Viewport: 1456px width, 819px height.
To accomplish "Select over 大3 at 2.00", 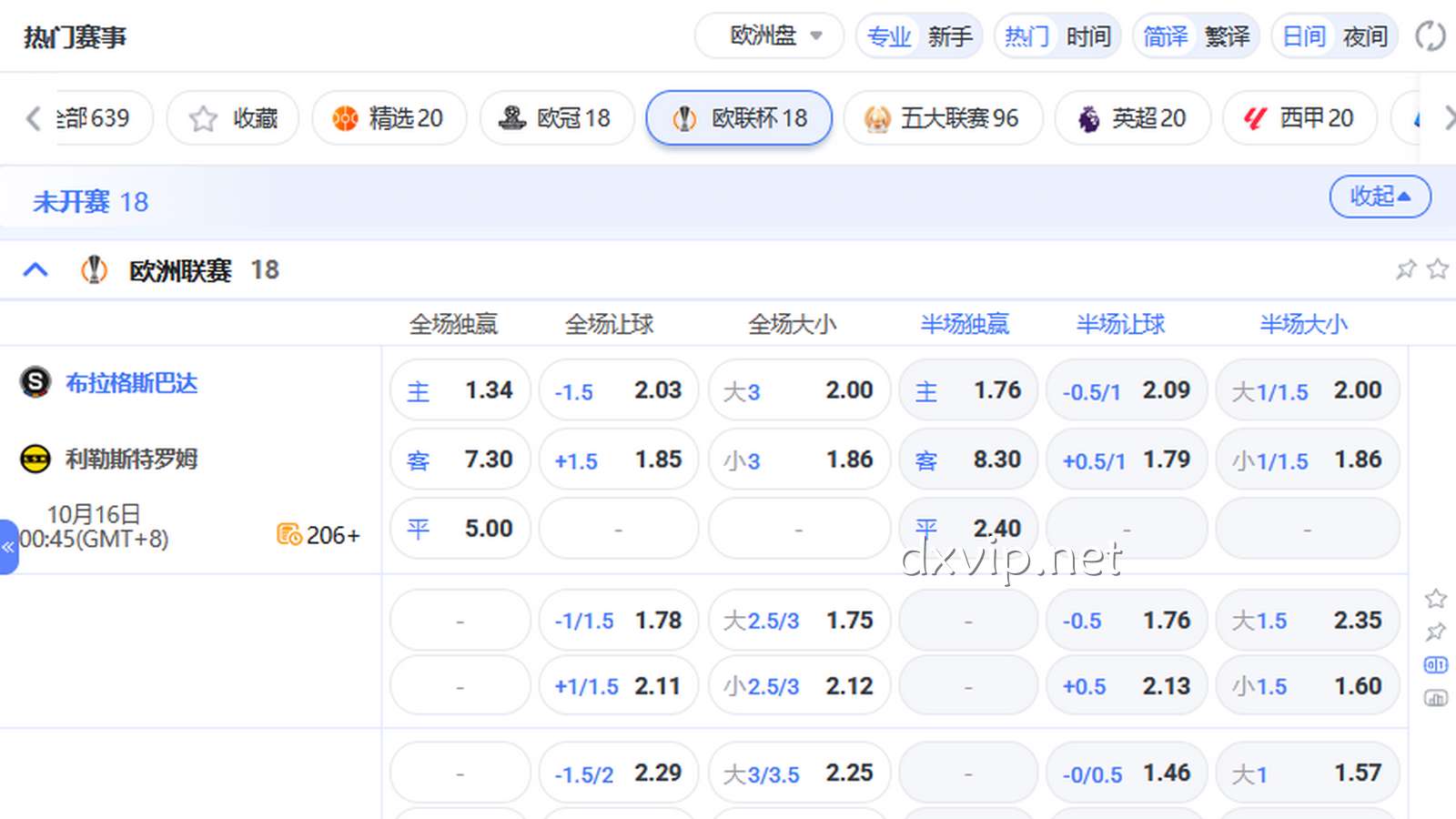I will (799, 390).
